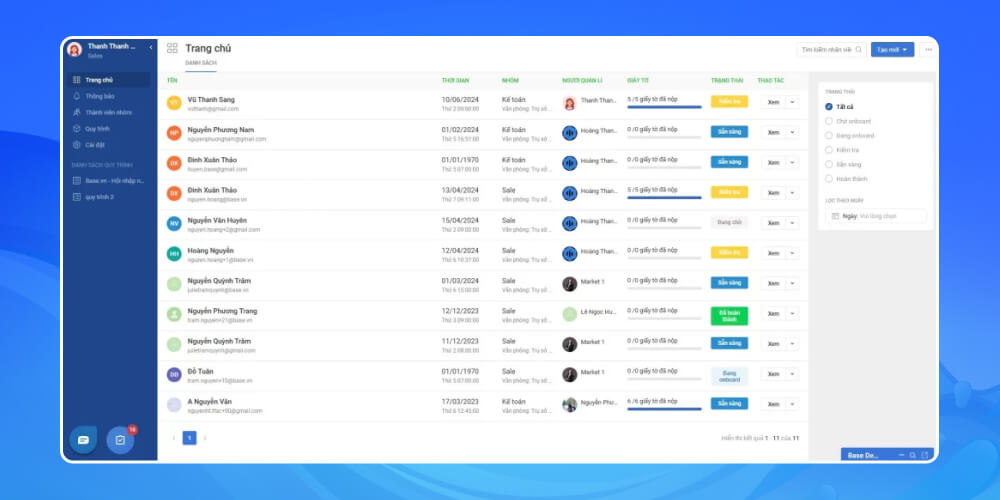Click the grid icon beside Trang chủ title

click(x=172, y=48)
